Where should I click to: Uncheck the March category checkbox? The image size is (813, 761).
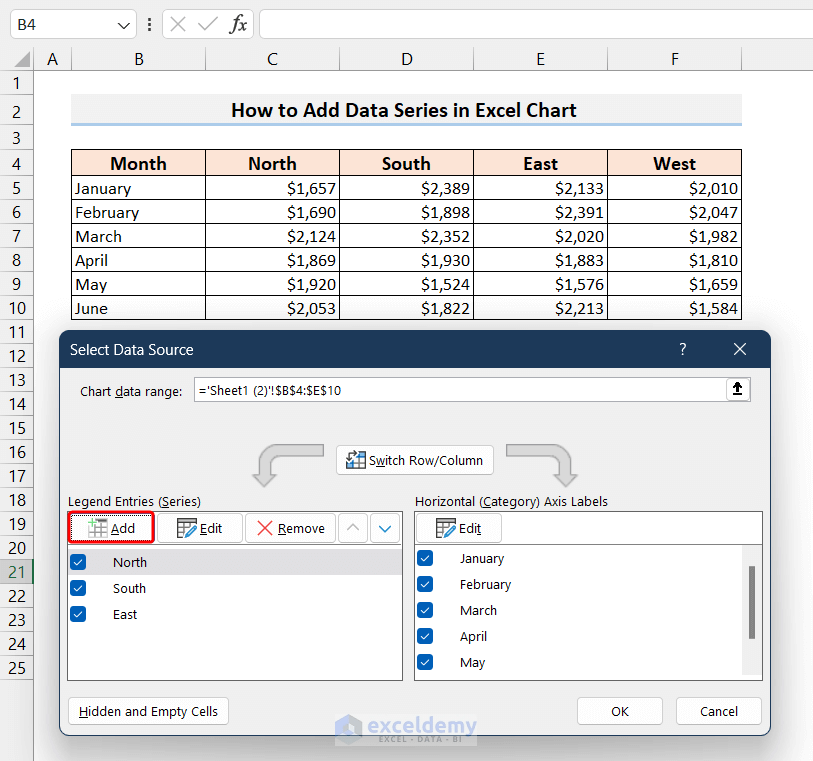(425, 610)
